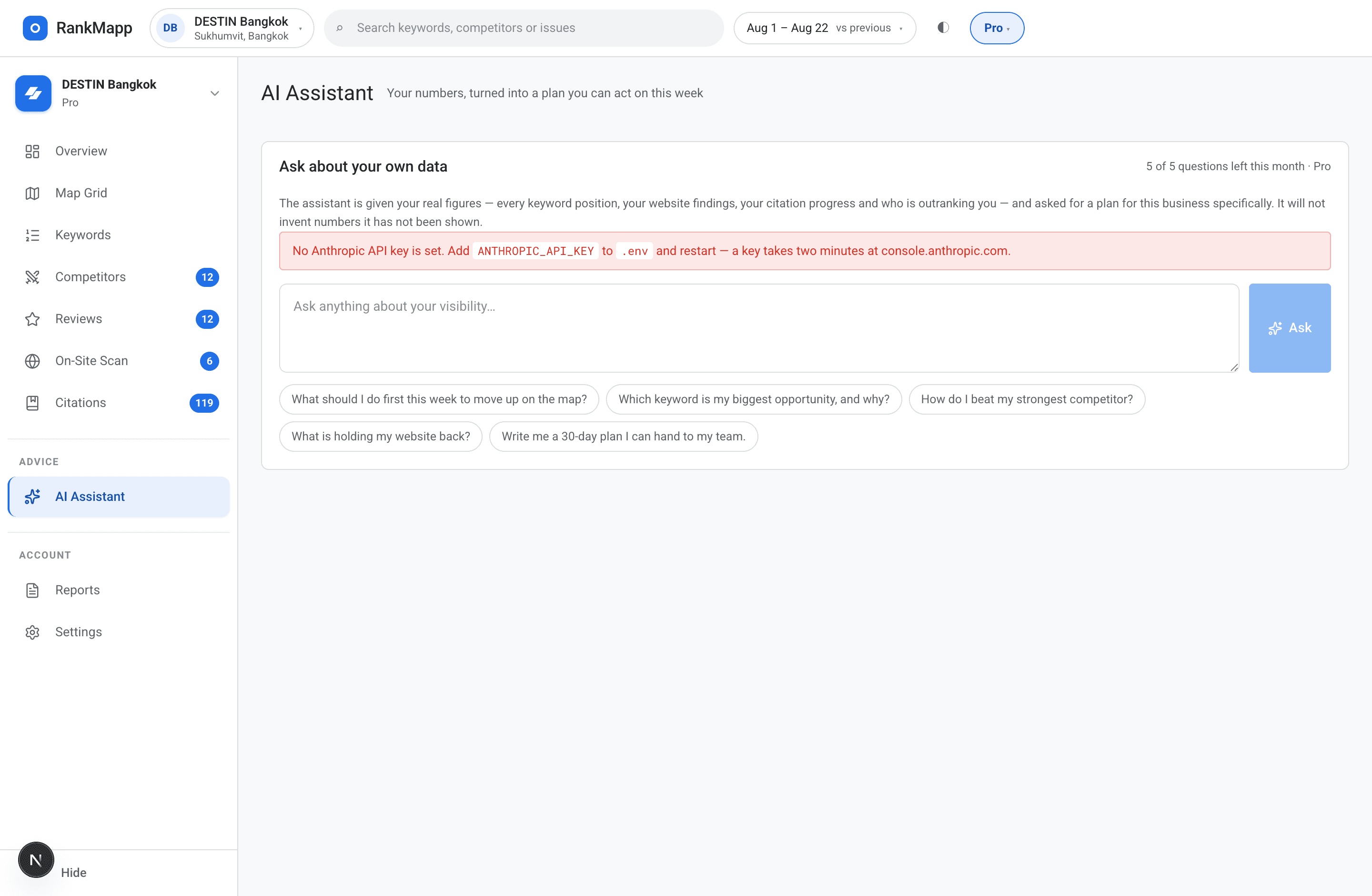Click the Ask anything about your visibility textbox
This screenshot has width=1372, height=896.
758,328
